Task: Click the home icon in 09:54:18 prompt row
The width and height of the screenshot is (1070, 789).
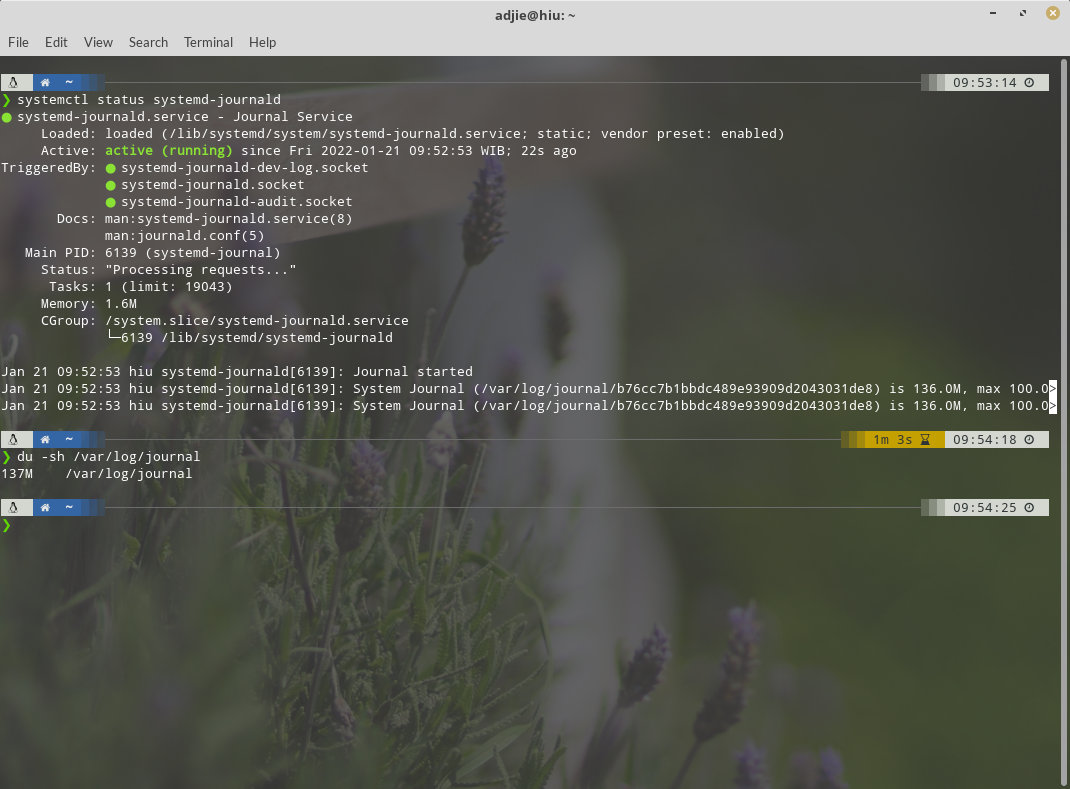Action: [x=45, y=440]
